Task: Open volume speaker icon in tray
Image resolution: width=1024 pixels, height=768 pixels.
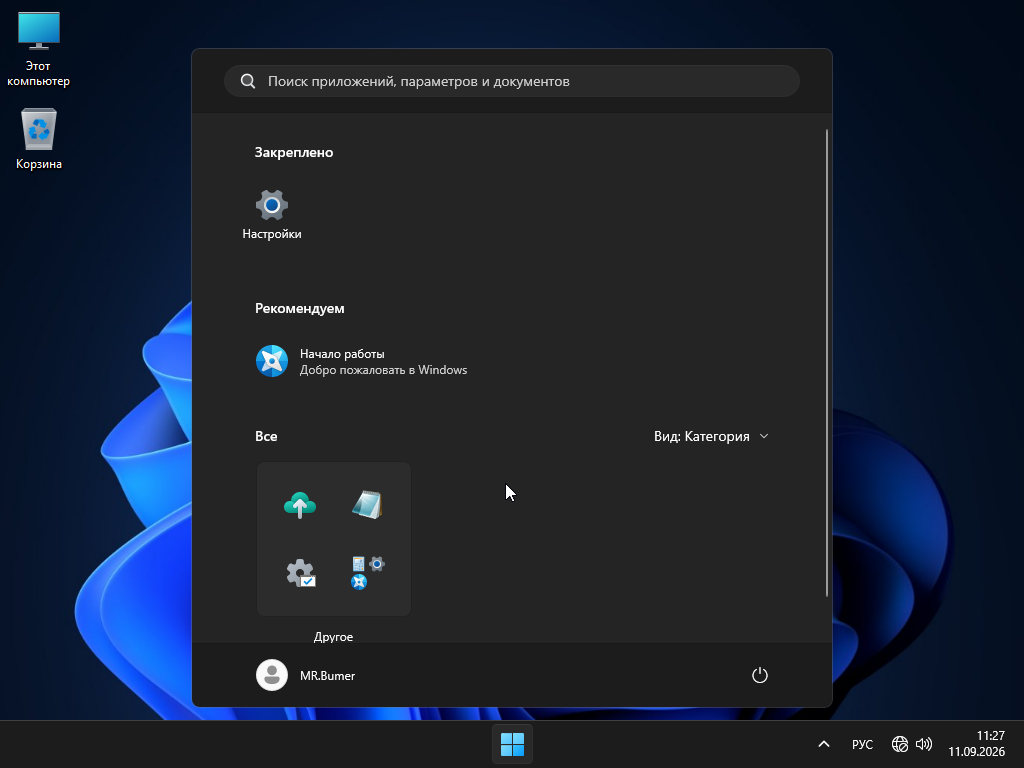Action: coord(923,744)
